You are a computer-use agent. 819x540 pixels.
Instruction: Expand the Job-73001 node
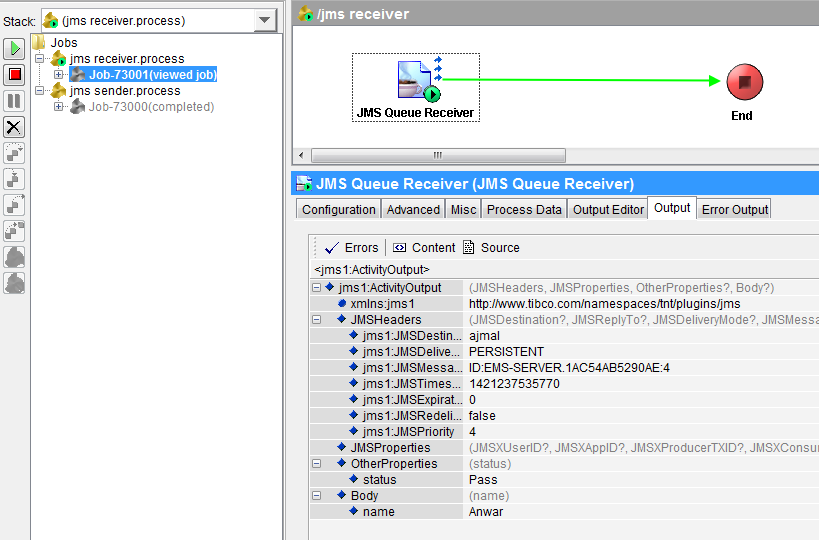tap(58, 75)
